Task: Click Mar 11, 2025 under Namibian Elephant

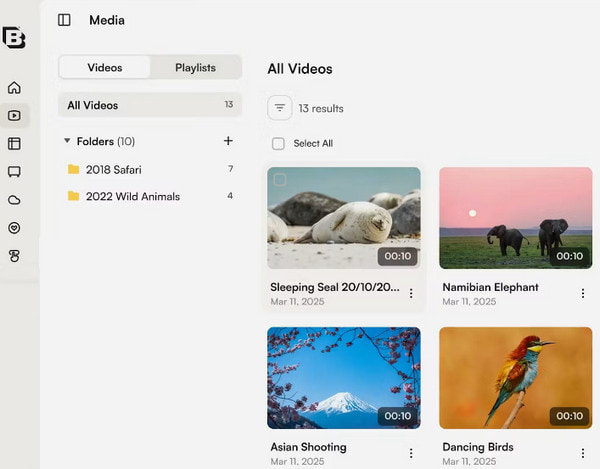Action: pyautogui.click(x=469, y=301)
